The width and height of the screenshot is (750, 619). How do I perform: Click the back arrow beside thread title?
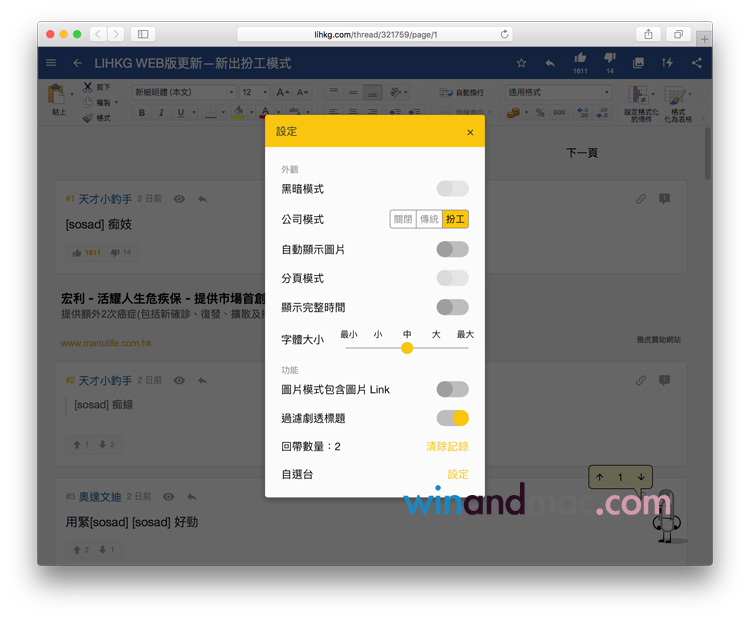(x=77, y=63)
